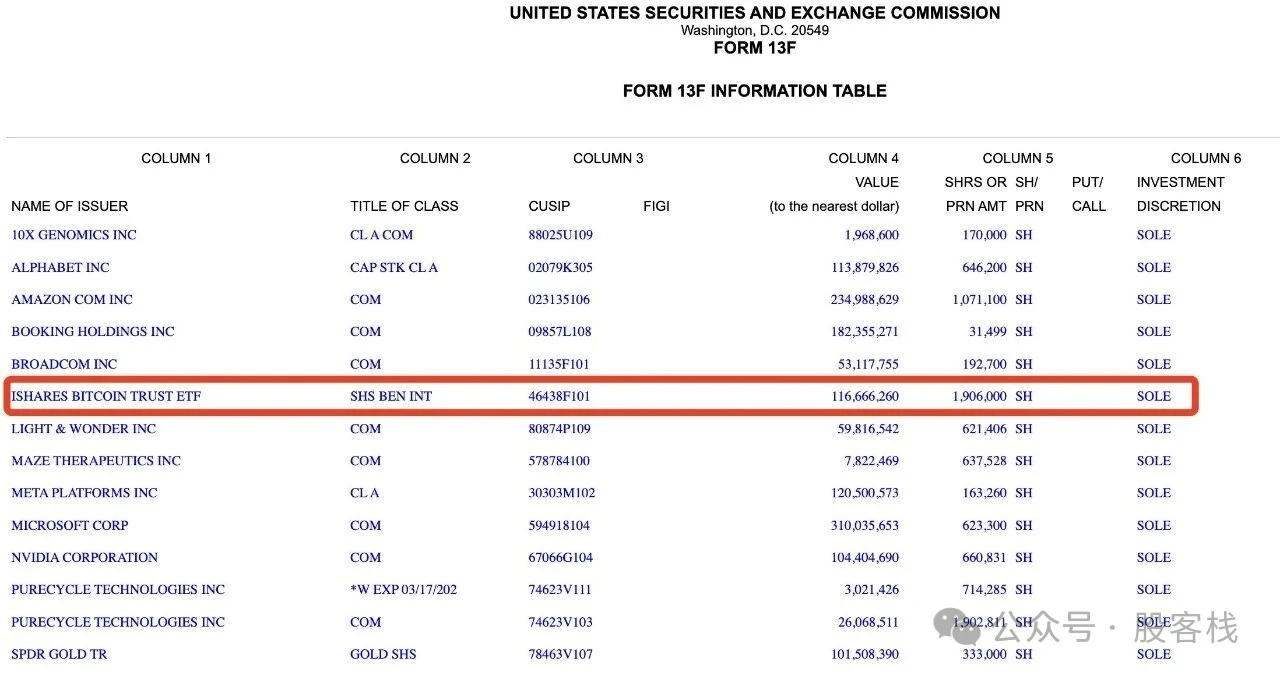Screen dimensions: 1280x679
Task: Click the NAME OF ISSUER column header
Action: (70, 206)
